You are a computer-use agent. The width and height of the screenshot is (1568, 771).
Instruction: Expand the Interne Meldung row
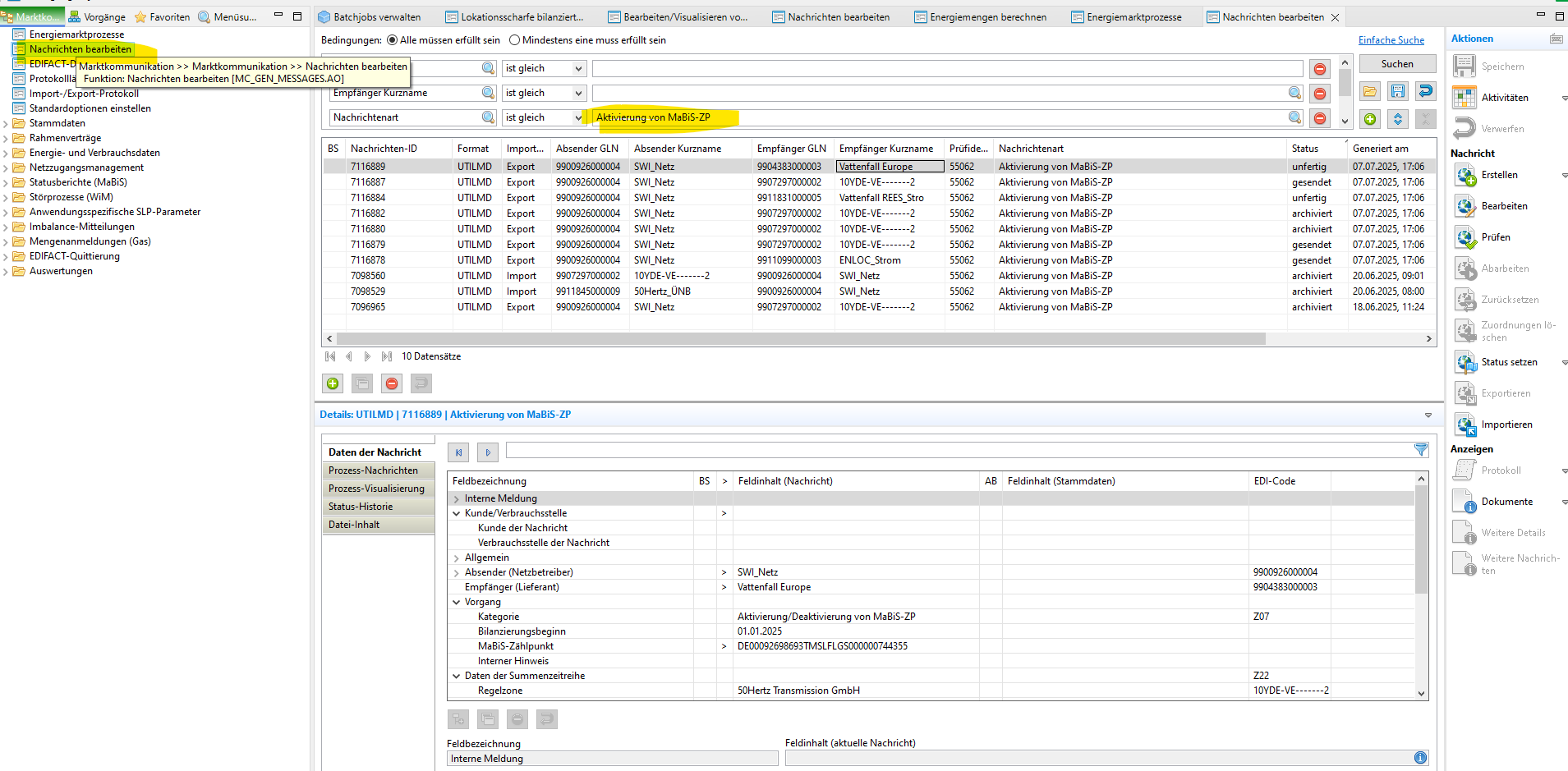click(x=457, y=499)
